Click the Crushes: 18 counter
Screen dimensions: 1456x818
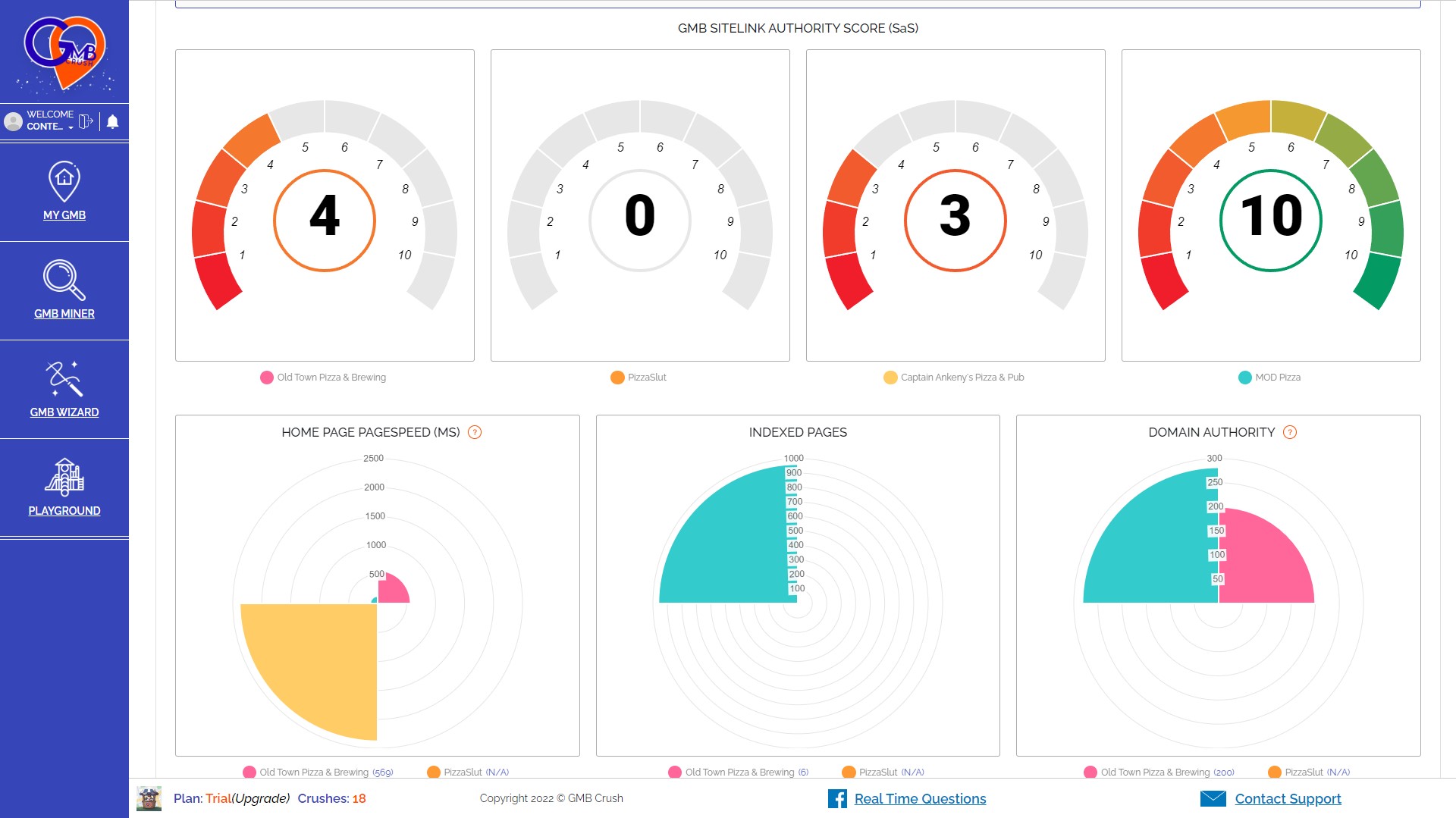331,798
